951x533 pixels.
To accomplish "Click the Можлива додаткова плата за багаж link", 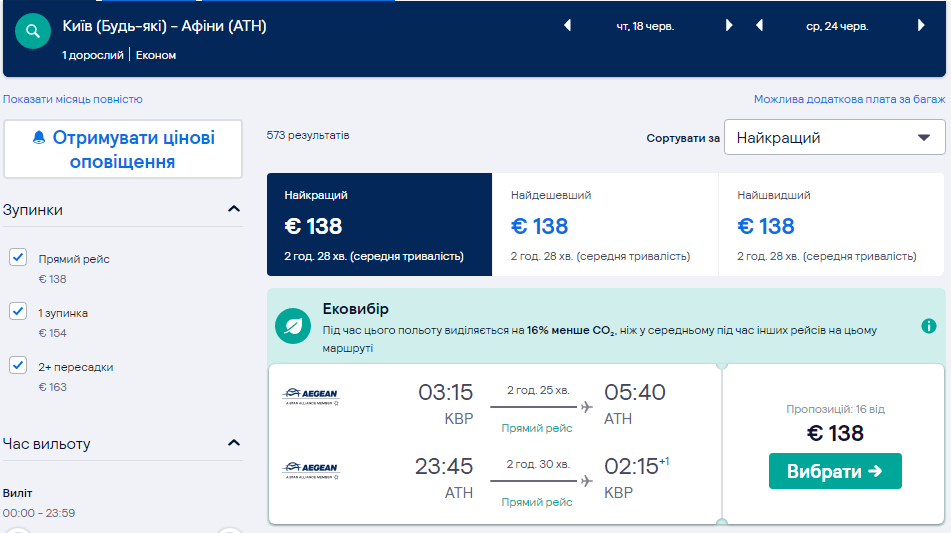I will tap(849, 99).
